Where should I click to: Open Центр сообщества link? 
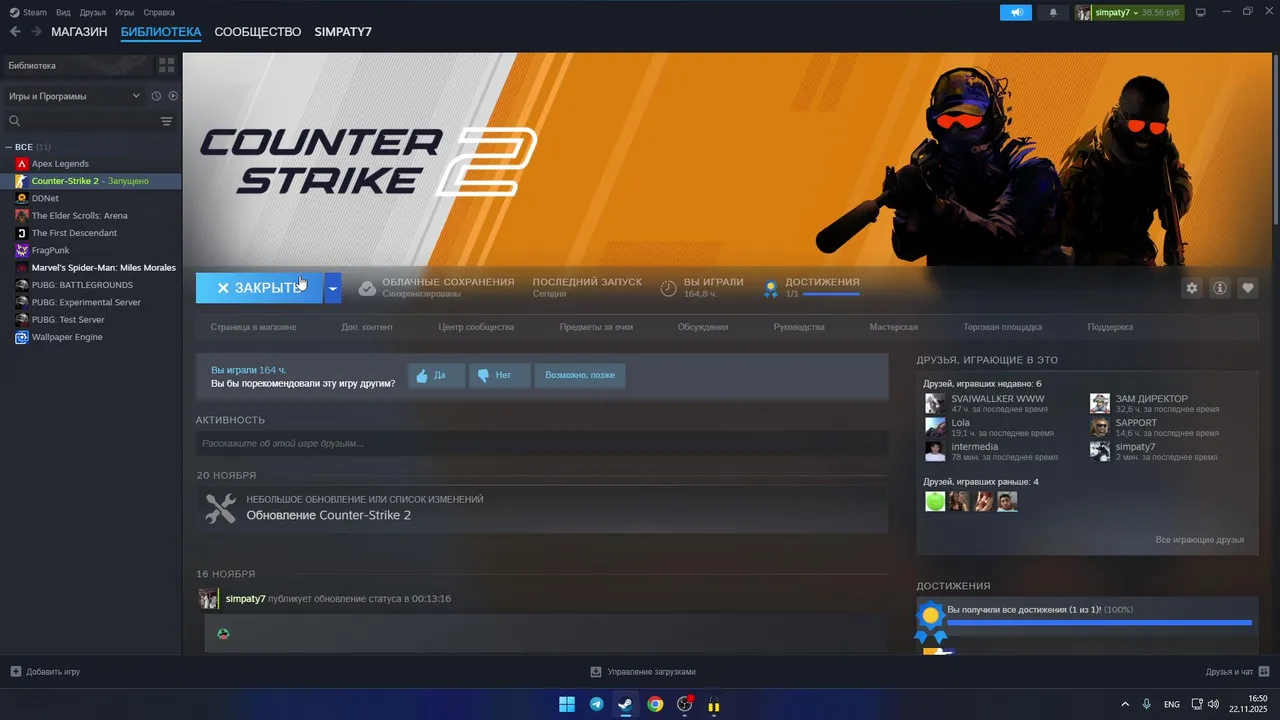(x=476, y=327)
